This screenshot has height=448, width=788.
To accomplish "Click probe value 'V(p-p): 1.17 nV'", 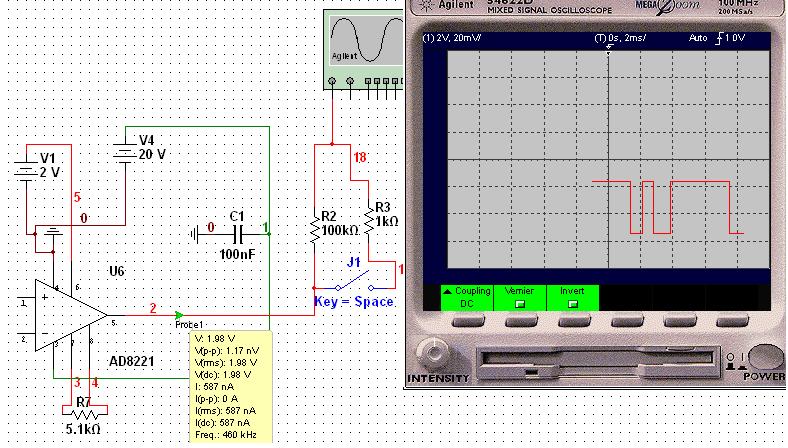I will [227, 350].
